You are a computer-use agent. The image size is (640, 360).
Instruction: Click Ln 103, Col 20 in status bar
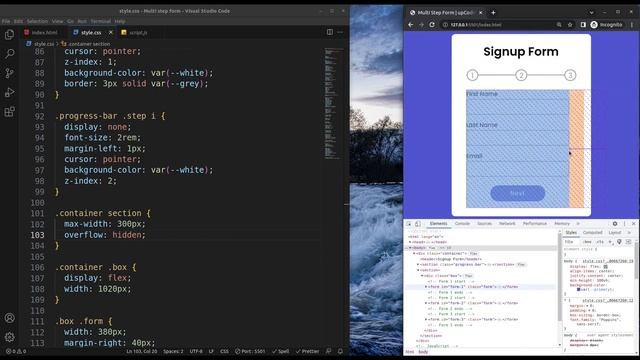[x=142, y=351]
